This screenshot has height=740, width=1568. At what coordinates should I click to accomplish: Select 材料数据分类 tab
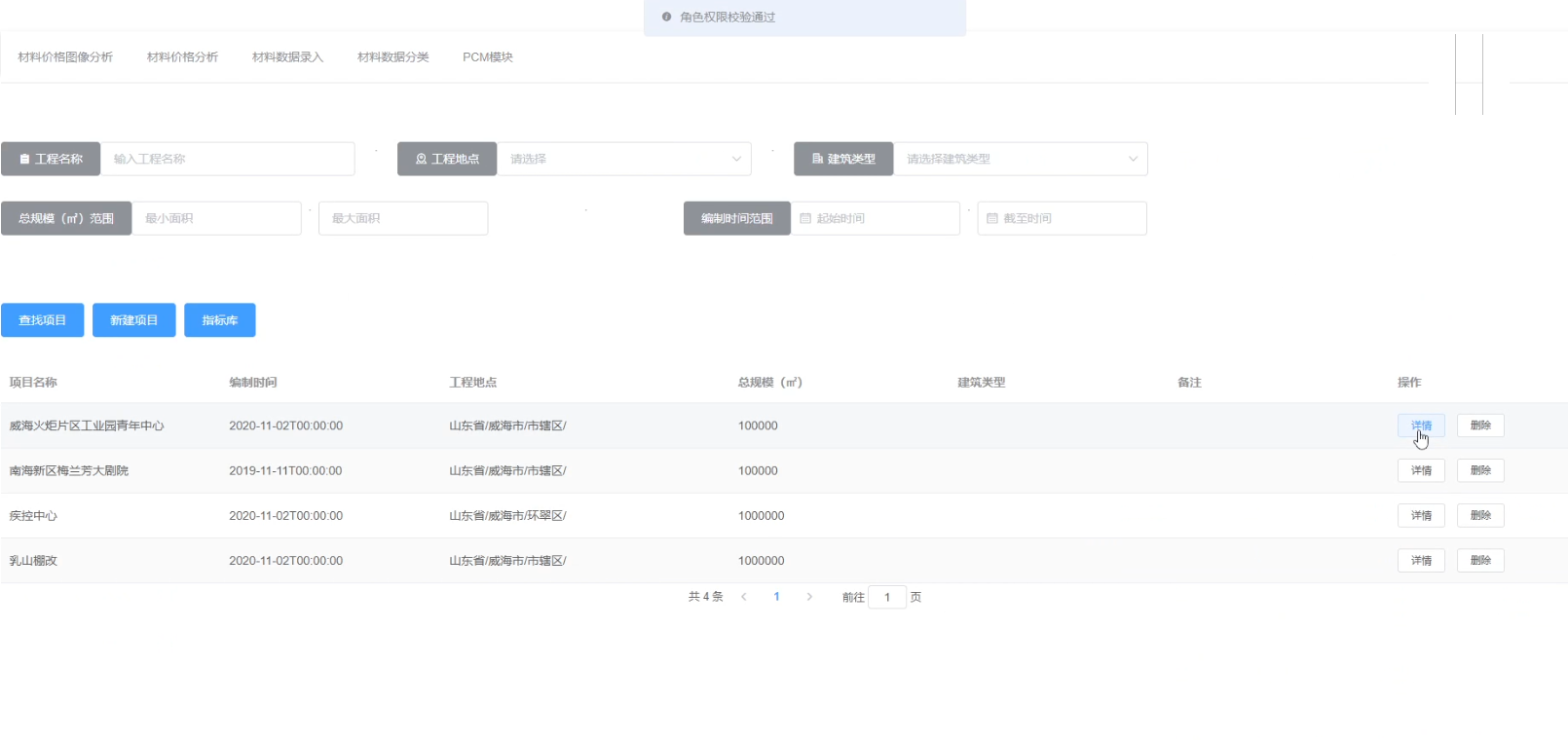392,57
